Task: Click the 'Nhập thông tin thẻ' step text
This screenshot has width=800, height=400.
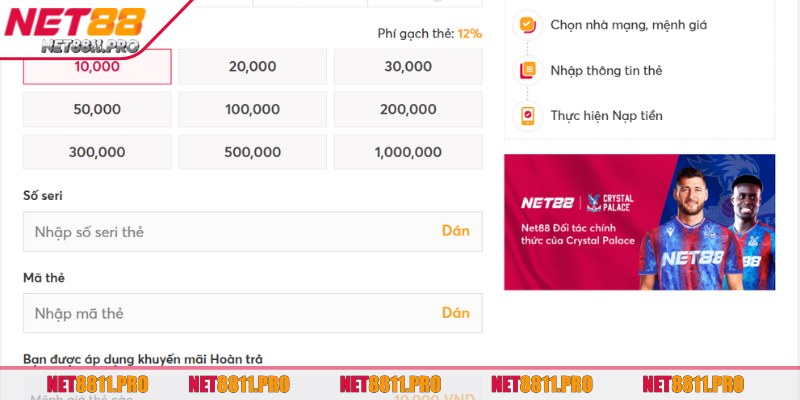Action: click(605, 70)
